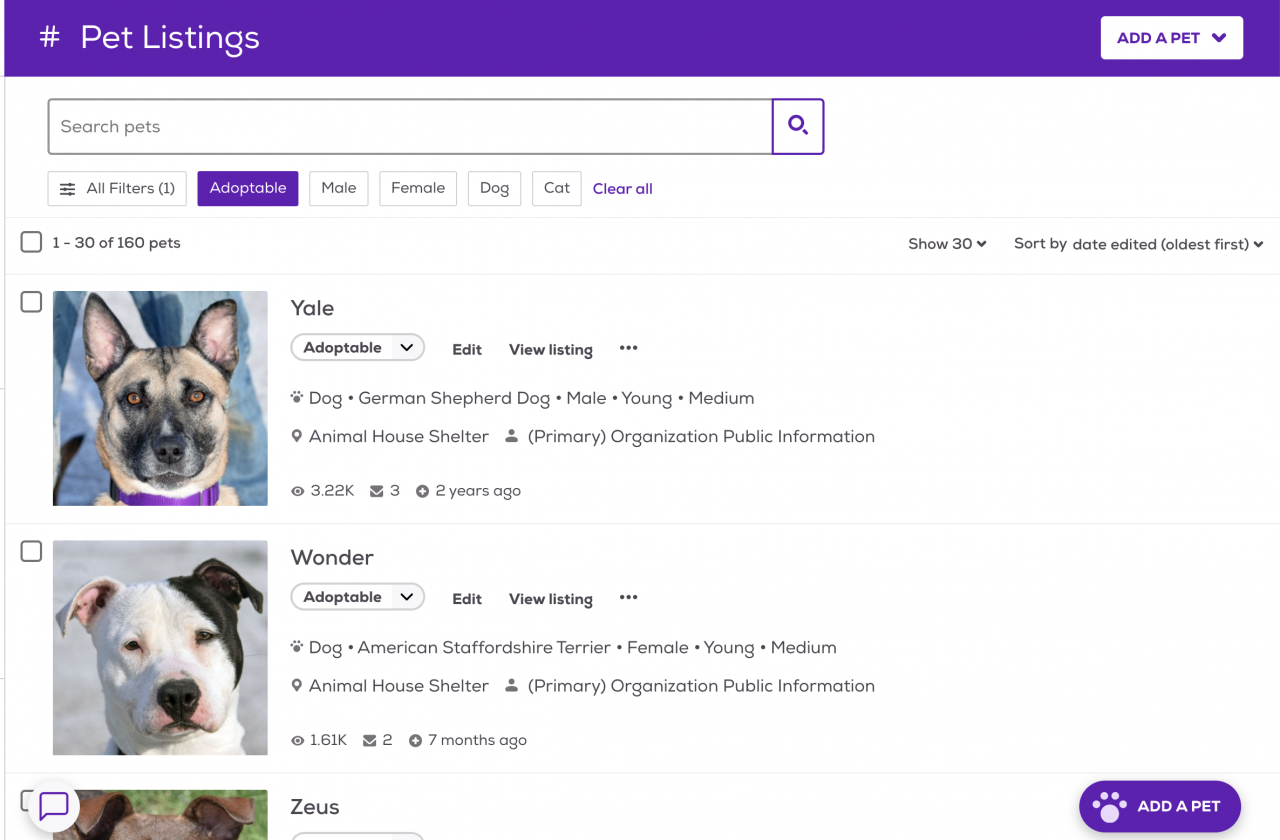Tick the checkbox for Wonder

click(x=32, y=551)
